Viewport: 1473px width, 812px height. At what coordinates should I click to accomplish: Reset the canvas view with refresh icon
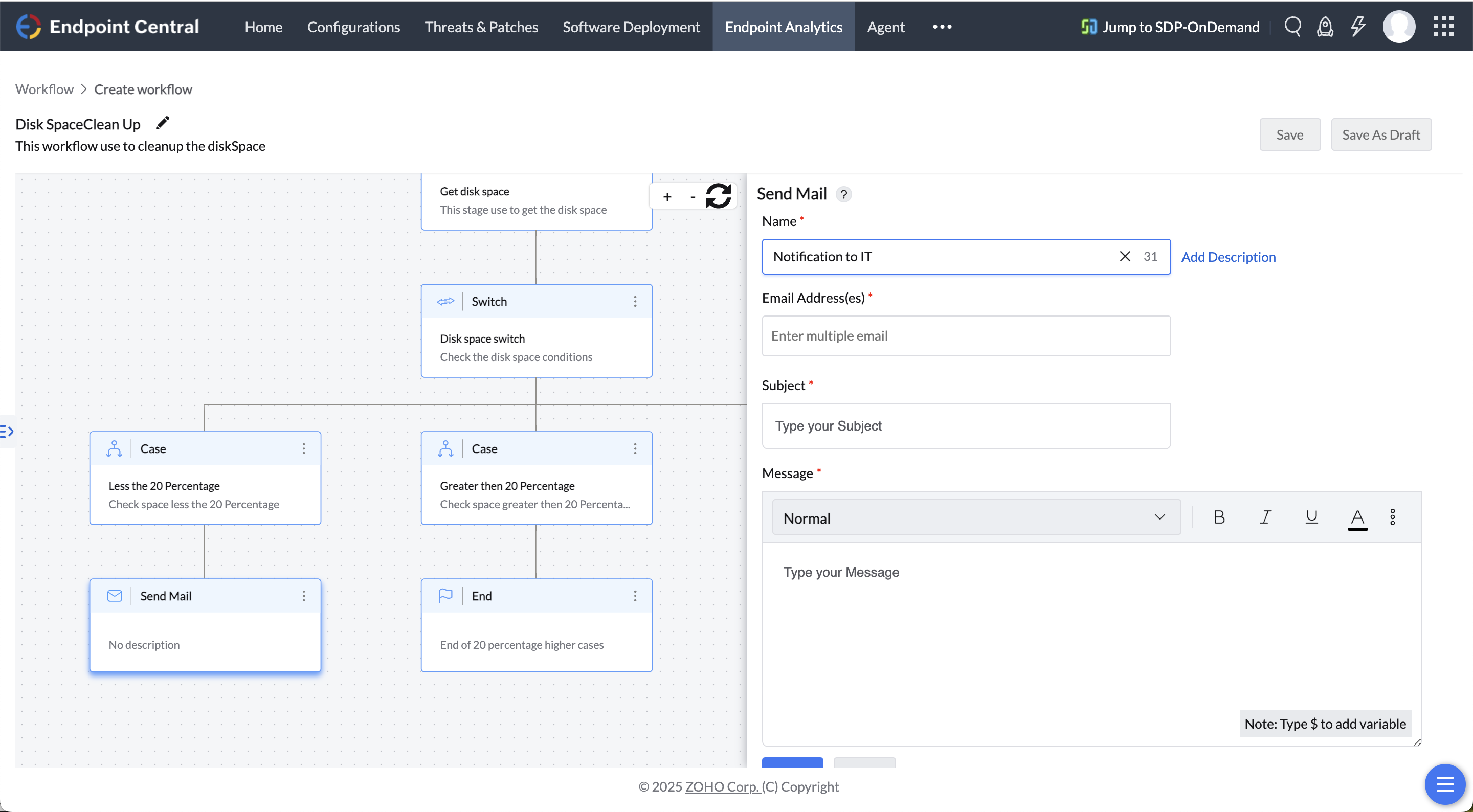coord(718,196)
